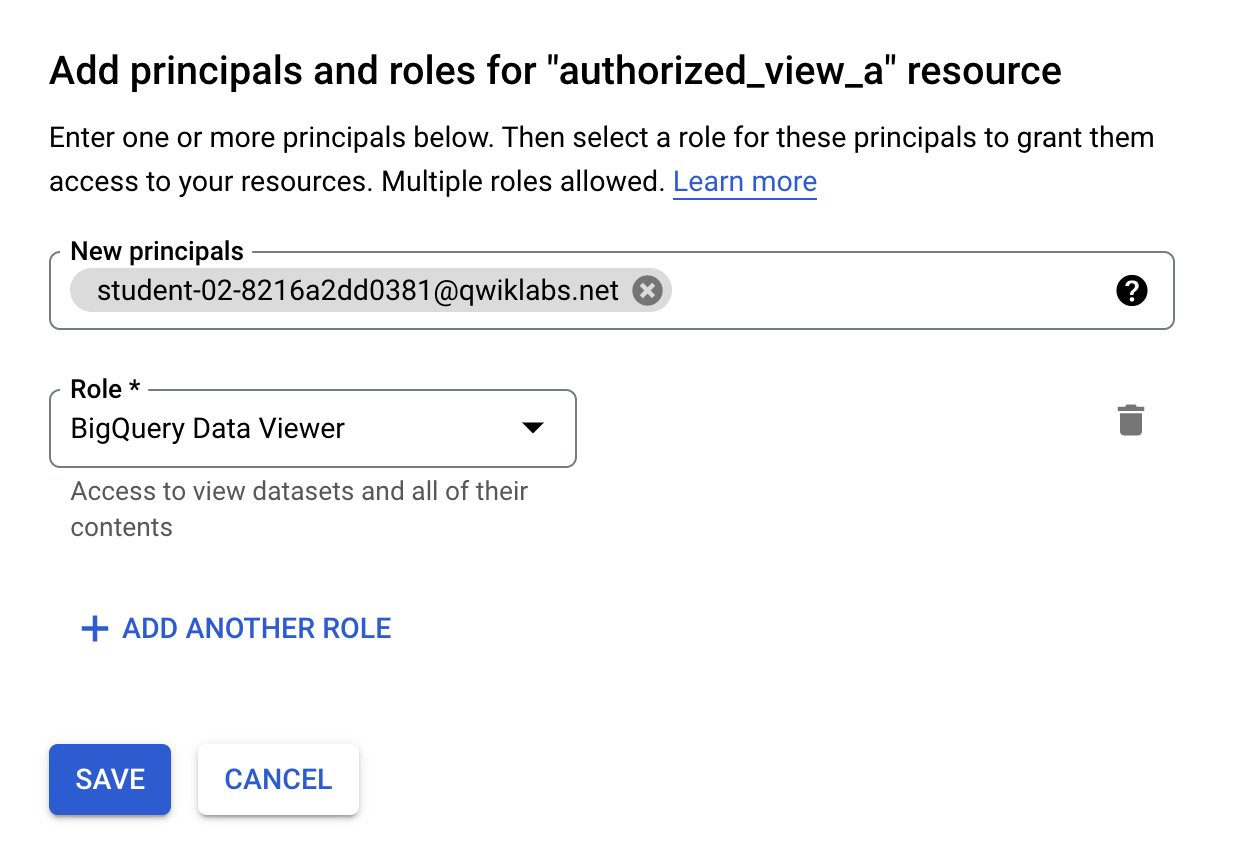Save the principal and role assignment
The height and width of the screenshot is (850, 1254).
109,779
